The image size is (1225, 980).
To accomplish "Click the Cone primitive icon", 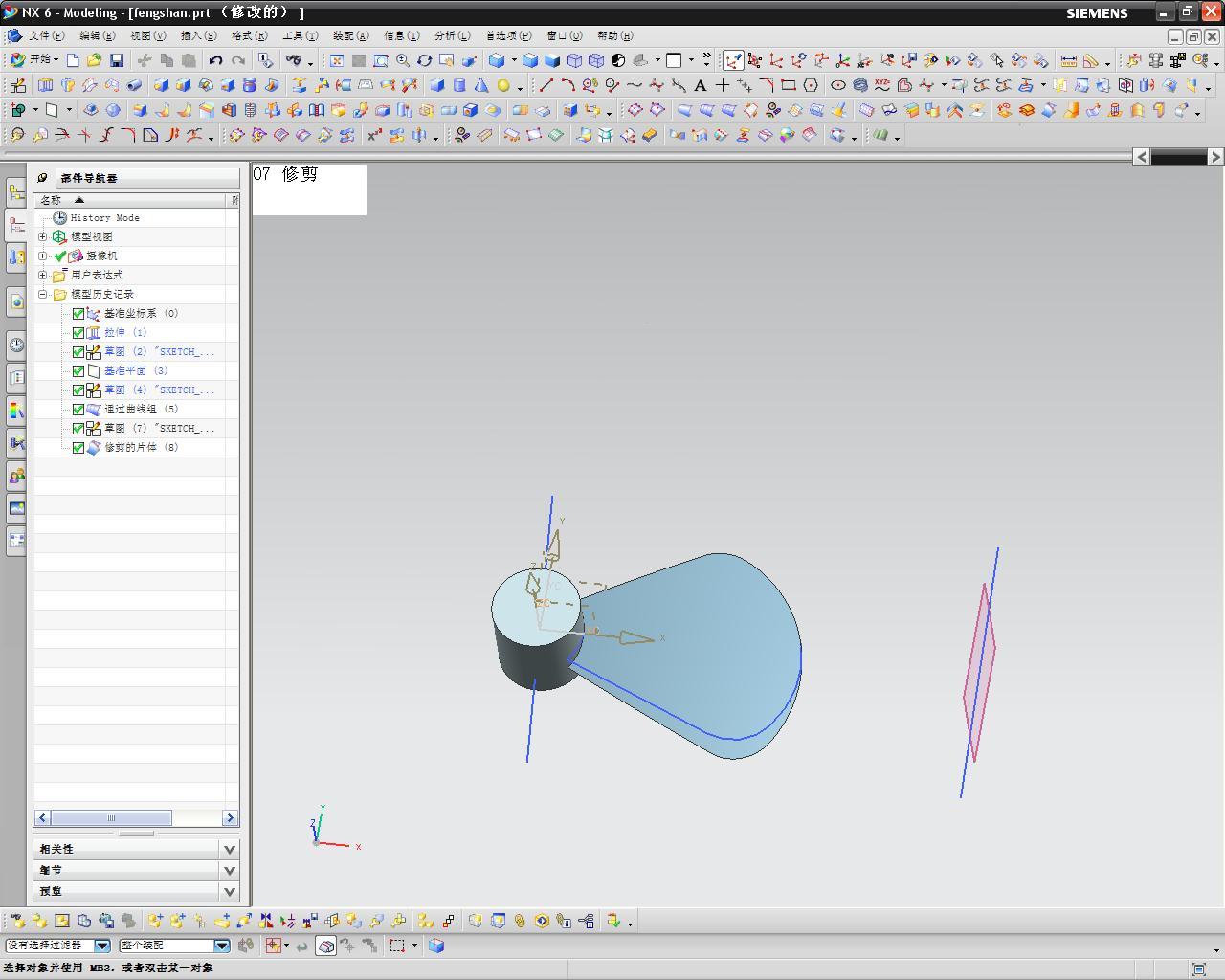I will [x=481, y=85].
